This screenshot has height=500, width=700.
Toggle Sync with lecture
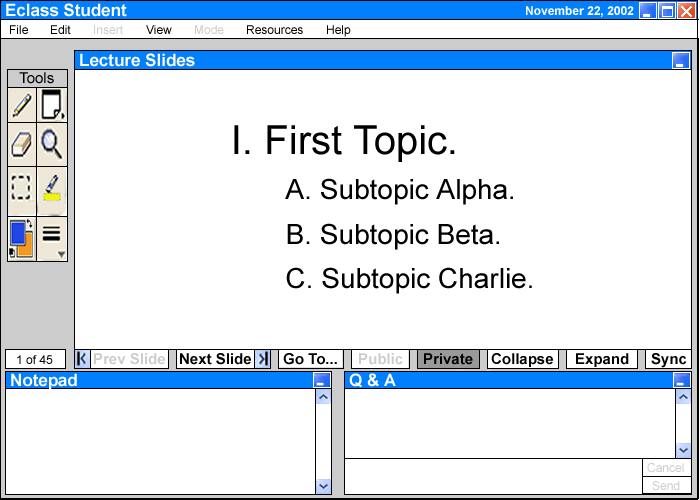(x=668, y=359)
